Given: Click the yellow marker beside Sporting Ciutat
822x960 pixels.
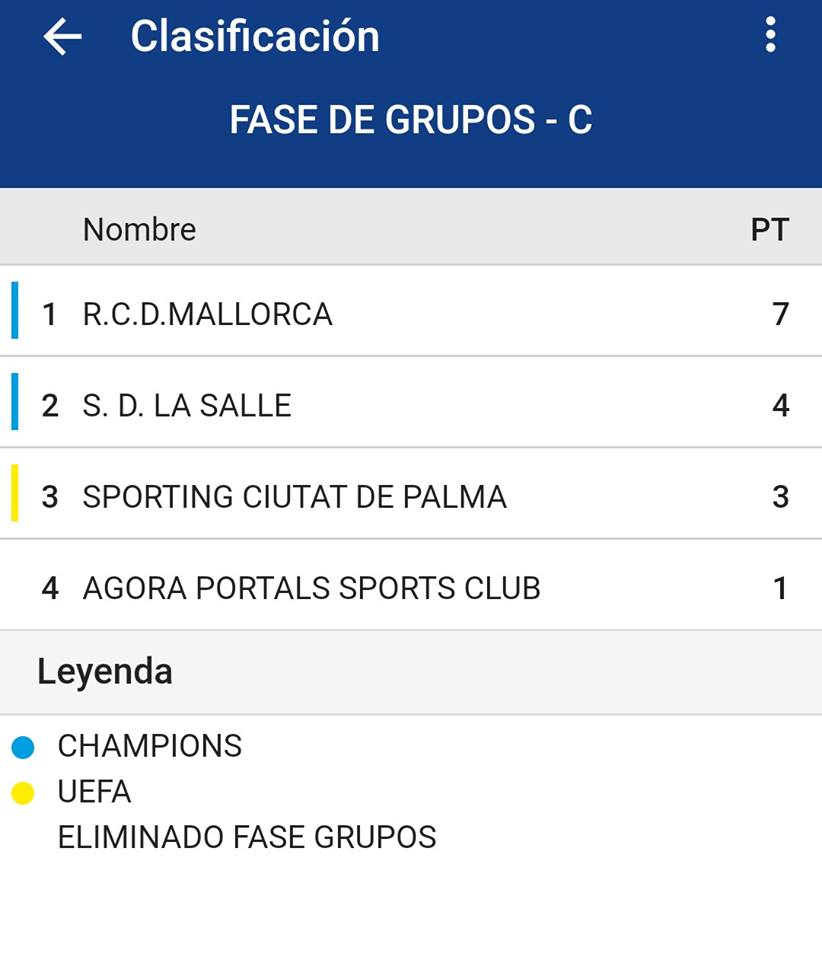Looking at the screenshot, I should coord(15,493).
